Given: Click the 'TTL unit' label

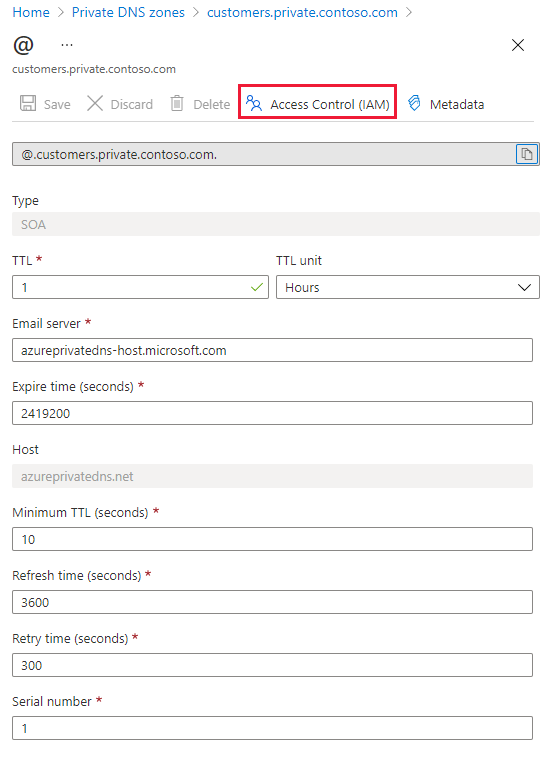Looking at the screenshot, I should pyautogui.click(x=299, y=261).
